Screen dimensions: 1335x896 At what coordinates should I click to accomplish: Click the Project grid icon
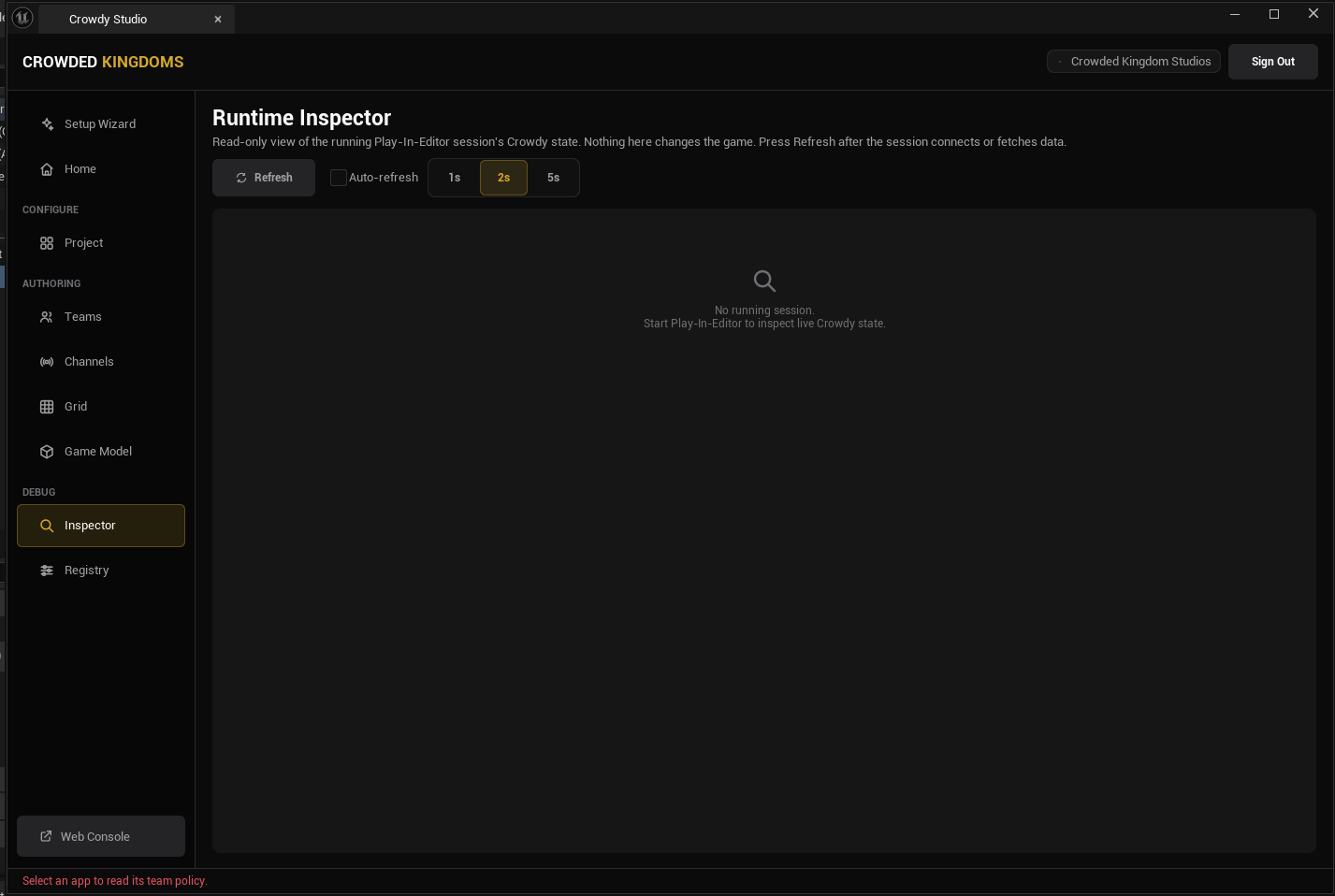coord(47,243)
